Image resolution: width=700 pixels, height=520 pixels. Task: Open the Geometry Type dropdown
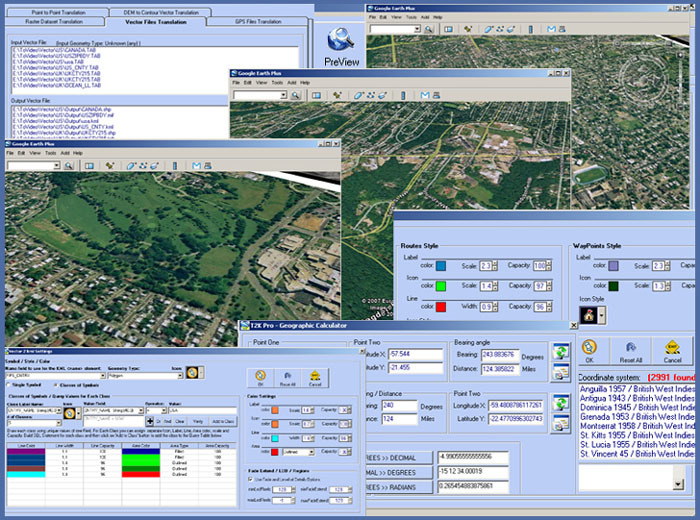tap(180, 376)
